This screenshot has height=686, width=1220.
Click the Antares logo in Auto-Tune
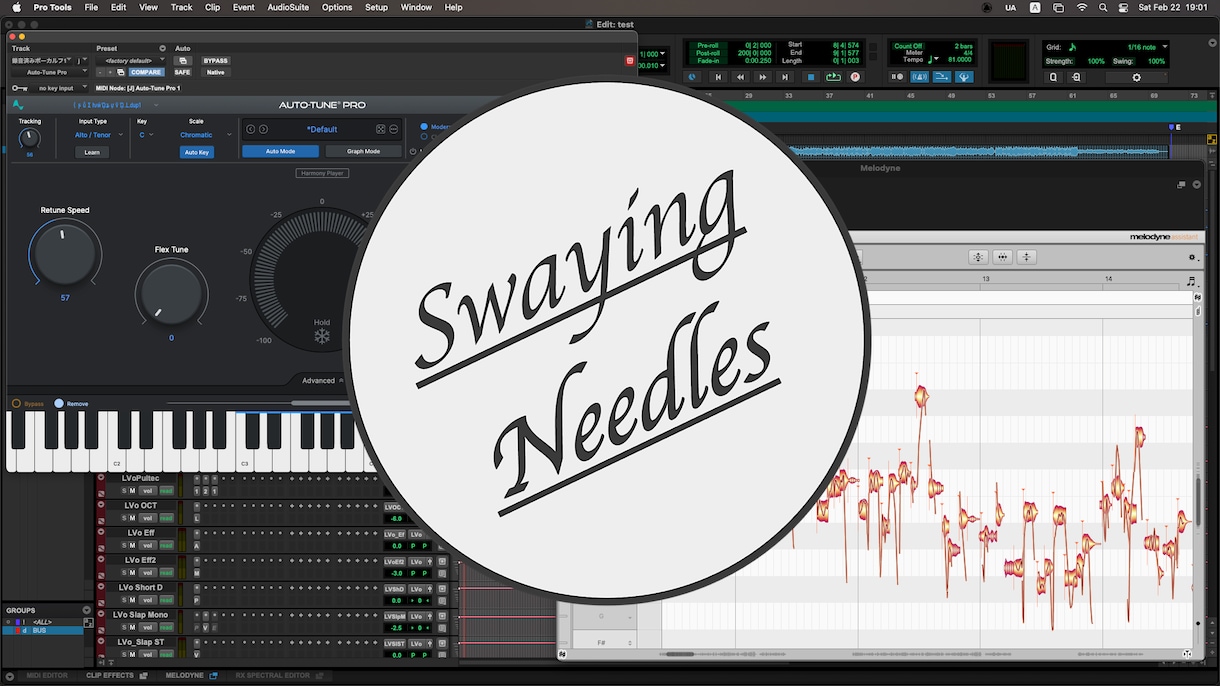pos(18,104)
